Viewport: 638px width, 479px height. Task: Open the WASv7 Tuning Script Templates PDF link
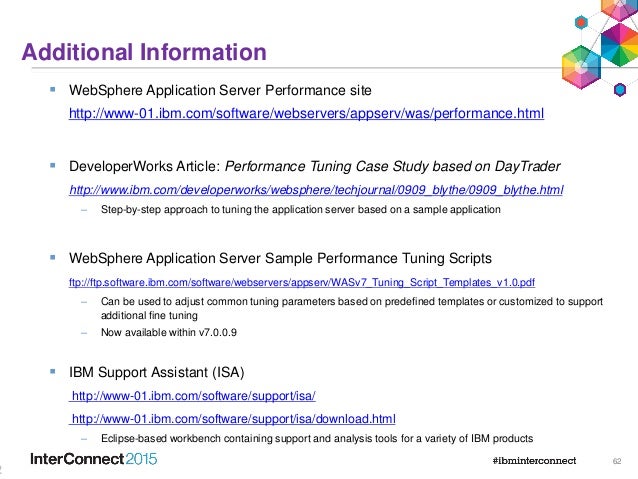point(302,282)
